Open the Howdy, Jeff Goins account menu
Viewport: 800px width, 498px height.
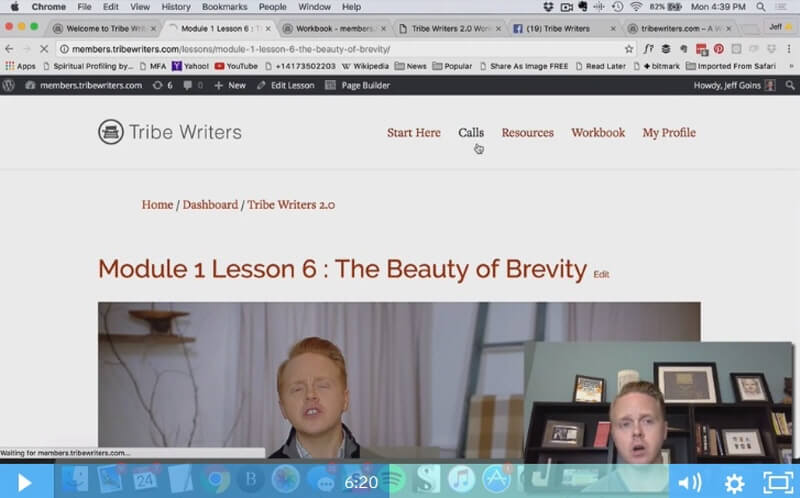point(734,85)
